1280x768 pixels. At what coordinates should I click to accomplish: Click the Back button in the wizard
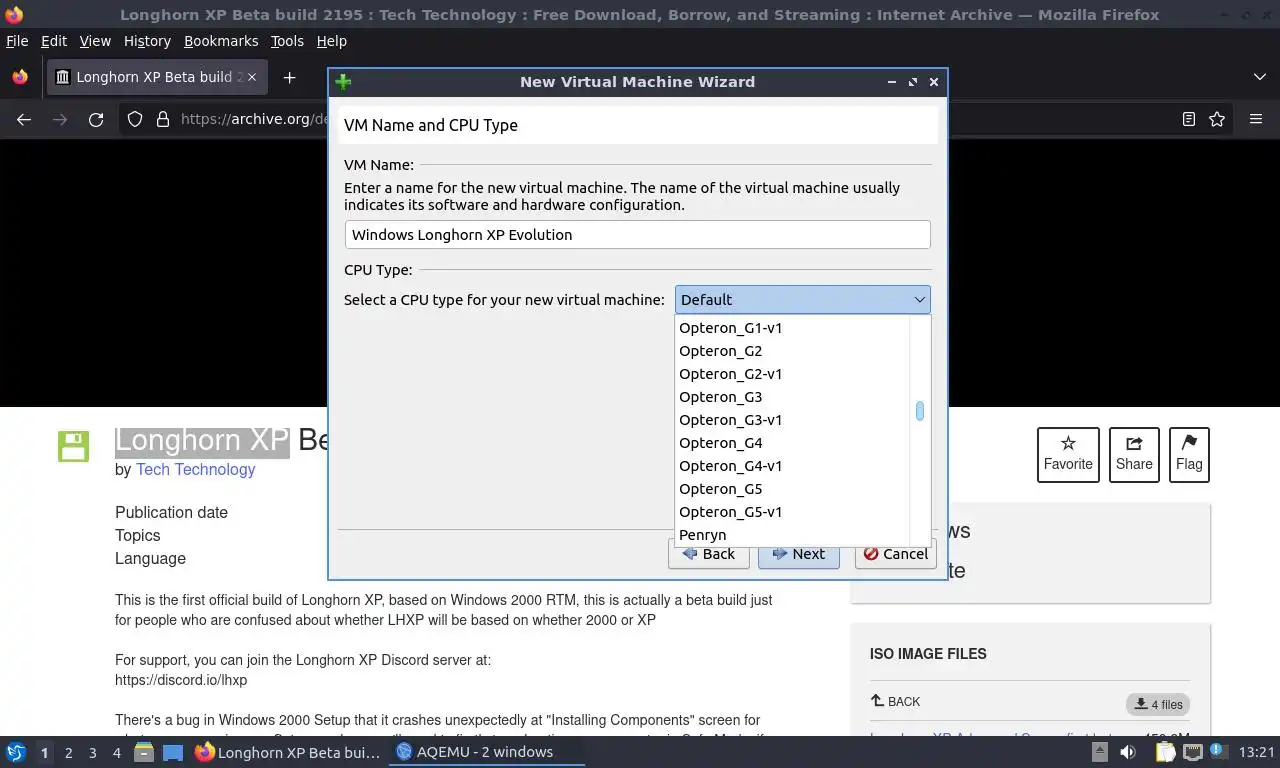(709, 554)
